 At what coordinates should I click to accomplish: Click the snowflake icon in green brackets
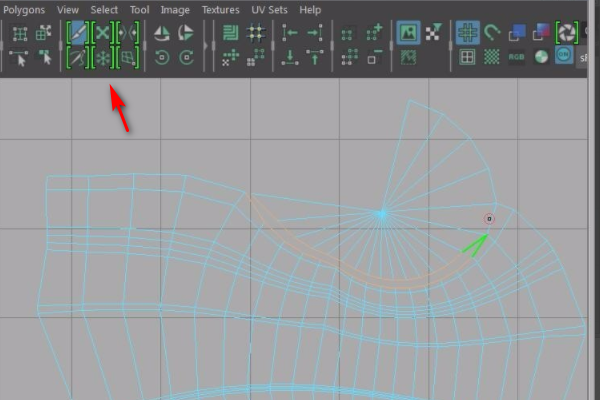pyautogui.click(x=103, y=58)
